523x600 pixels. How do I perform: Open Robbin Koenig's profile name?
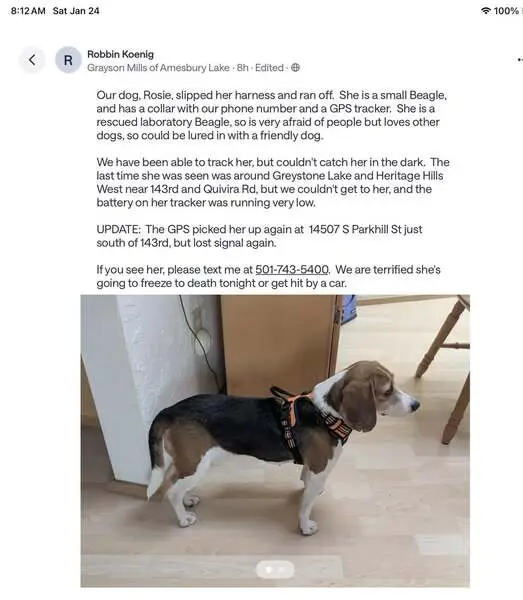[121, 54]
